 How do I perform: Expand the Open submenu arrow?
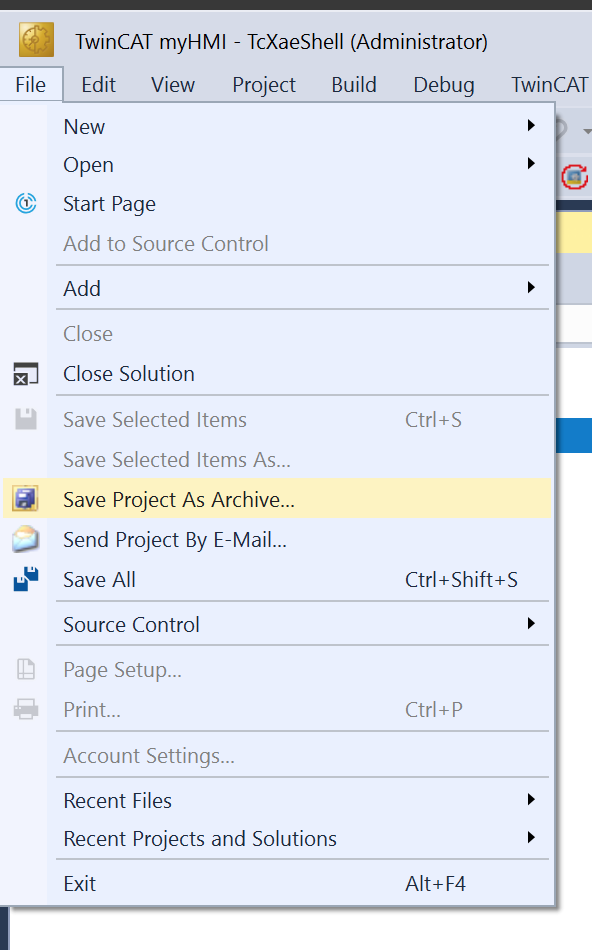tap(531, 164)
